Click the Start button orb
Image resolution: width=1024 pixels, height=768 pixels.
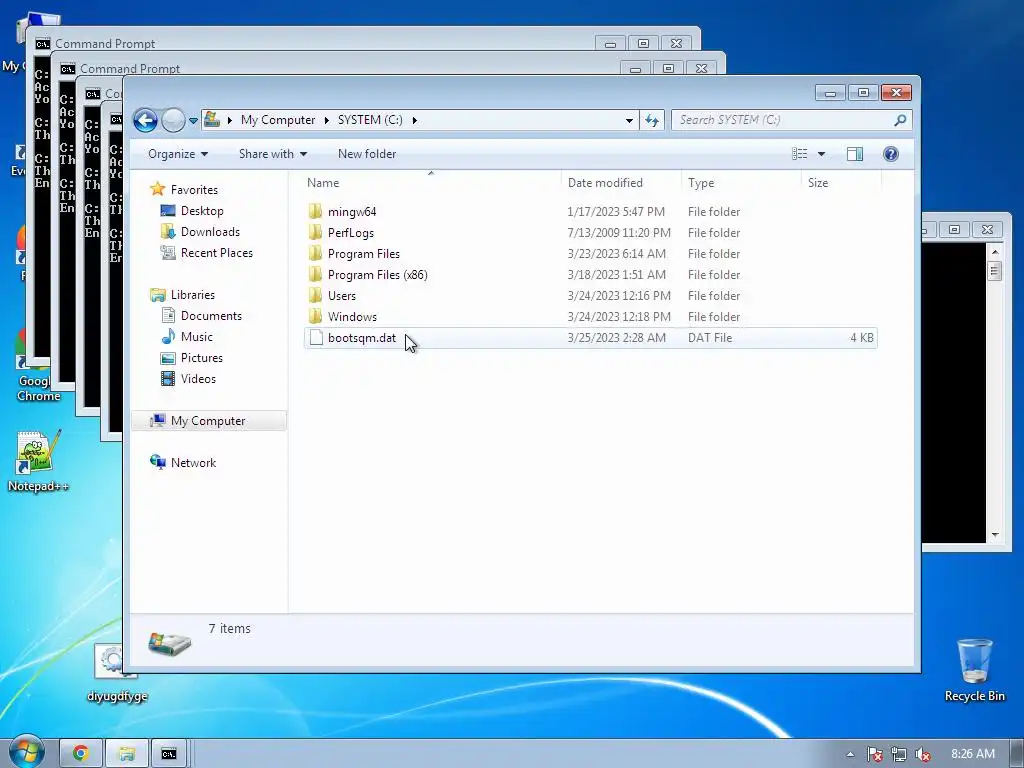click(27, 752)
